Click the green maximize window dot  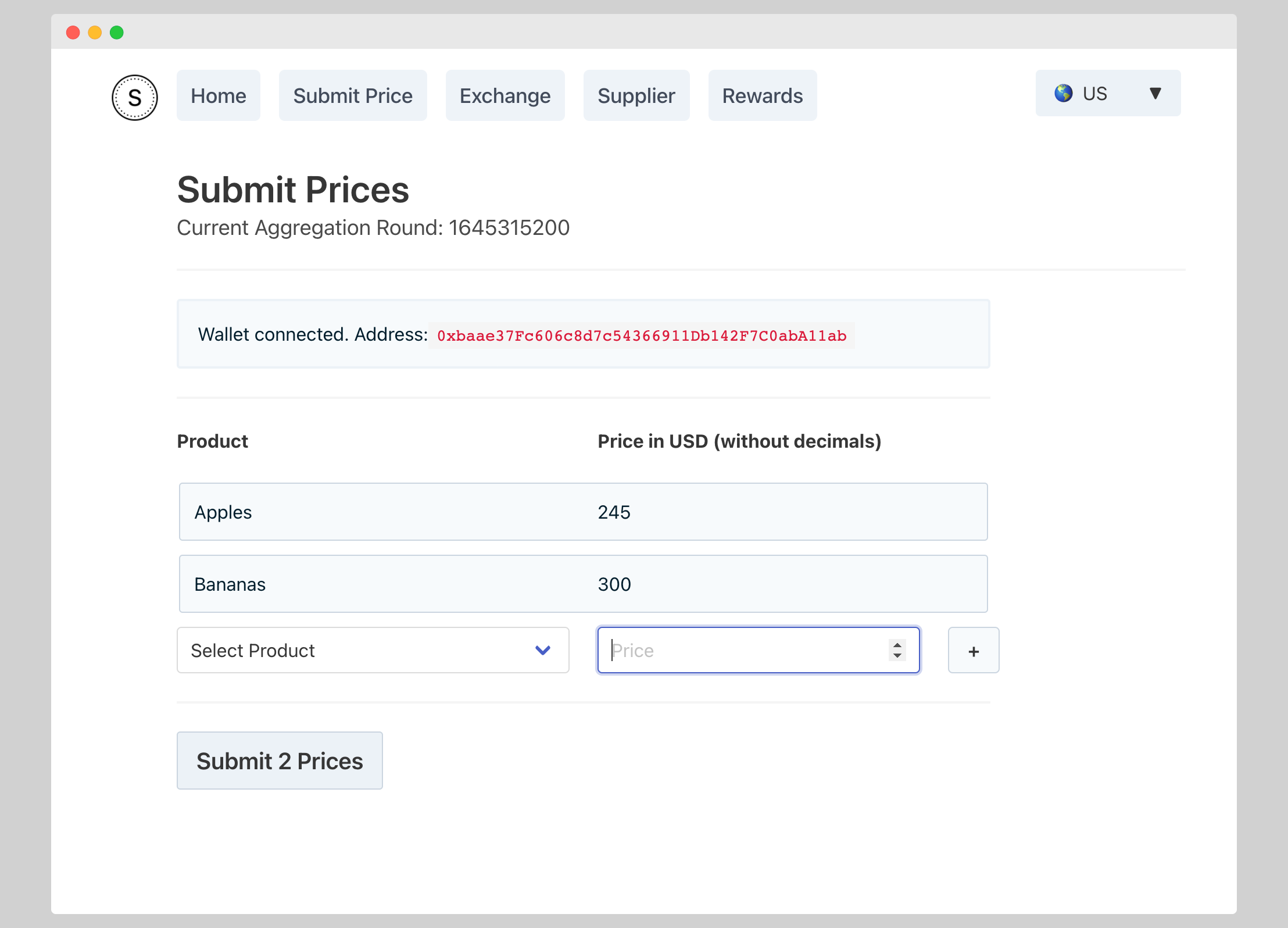[x=117, y=33]
